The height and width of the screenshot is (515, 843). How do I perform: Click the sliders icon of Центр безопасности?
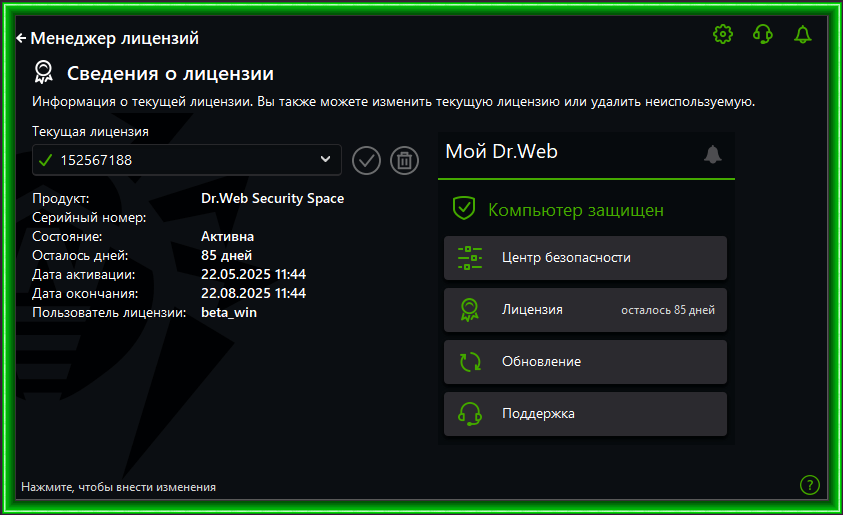coord(470,258)
